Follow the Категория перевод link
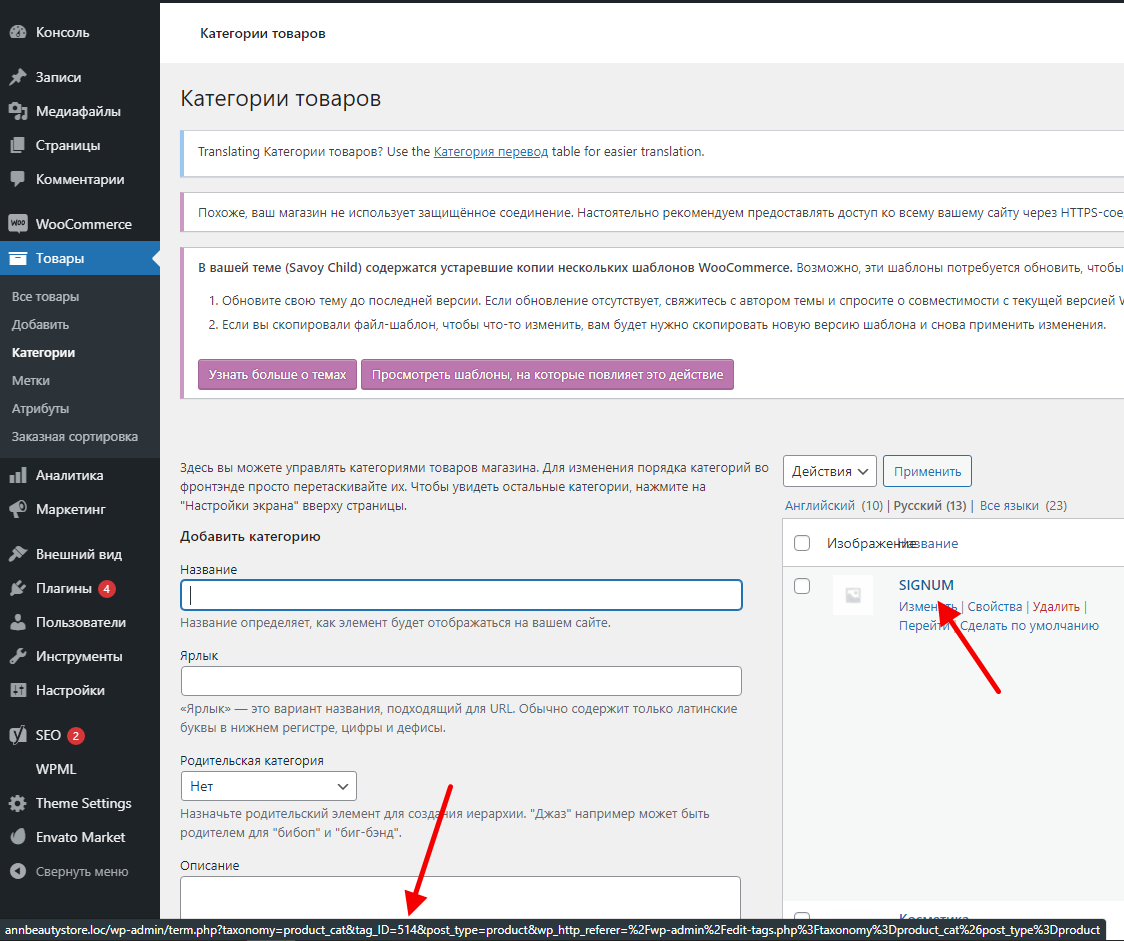This screenshot has height=941, width=1124. [491, 151]
